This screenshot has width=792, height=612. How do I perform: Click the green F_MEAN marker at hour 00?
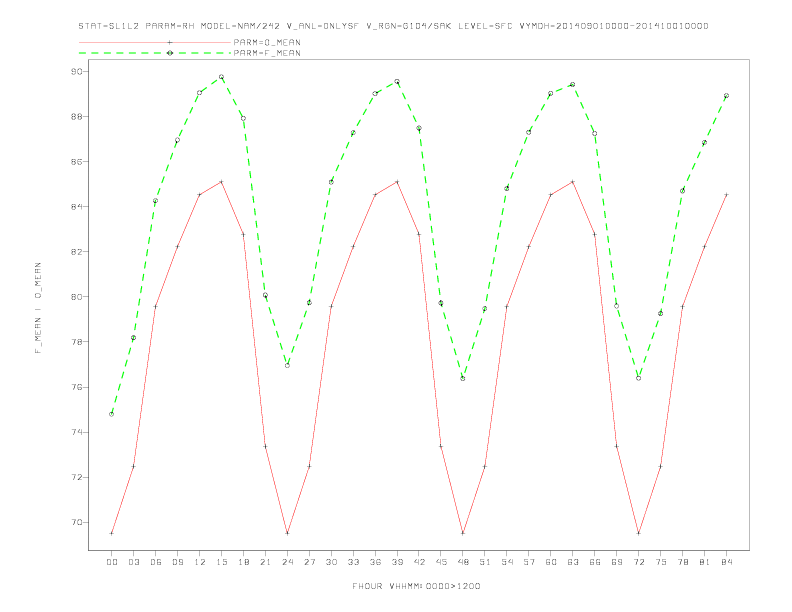pyautogui.click(x=112, y=414)
